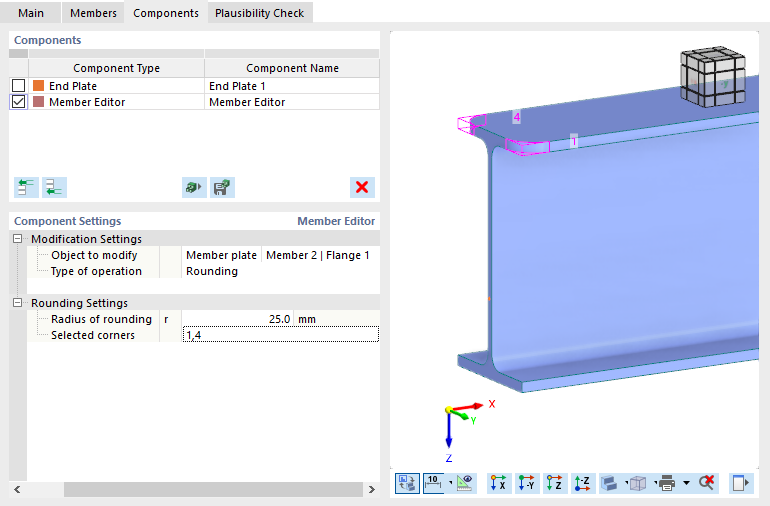Image resolution: width=770 pixels, height=506 pixels.
Task: Click the scroll left arrow
Action: tap(17, 489)
